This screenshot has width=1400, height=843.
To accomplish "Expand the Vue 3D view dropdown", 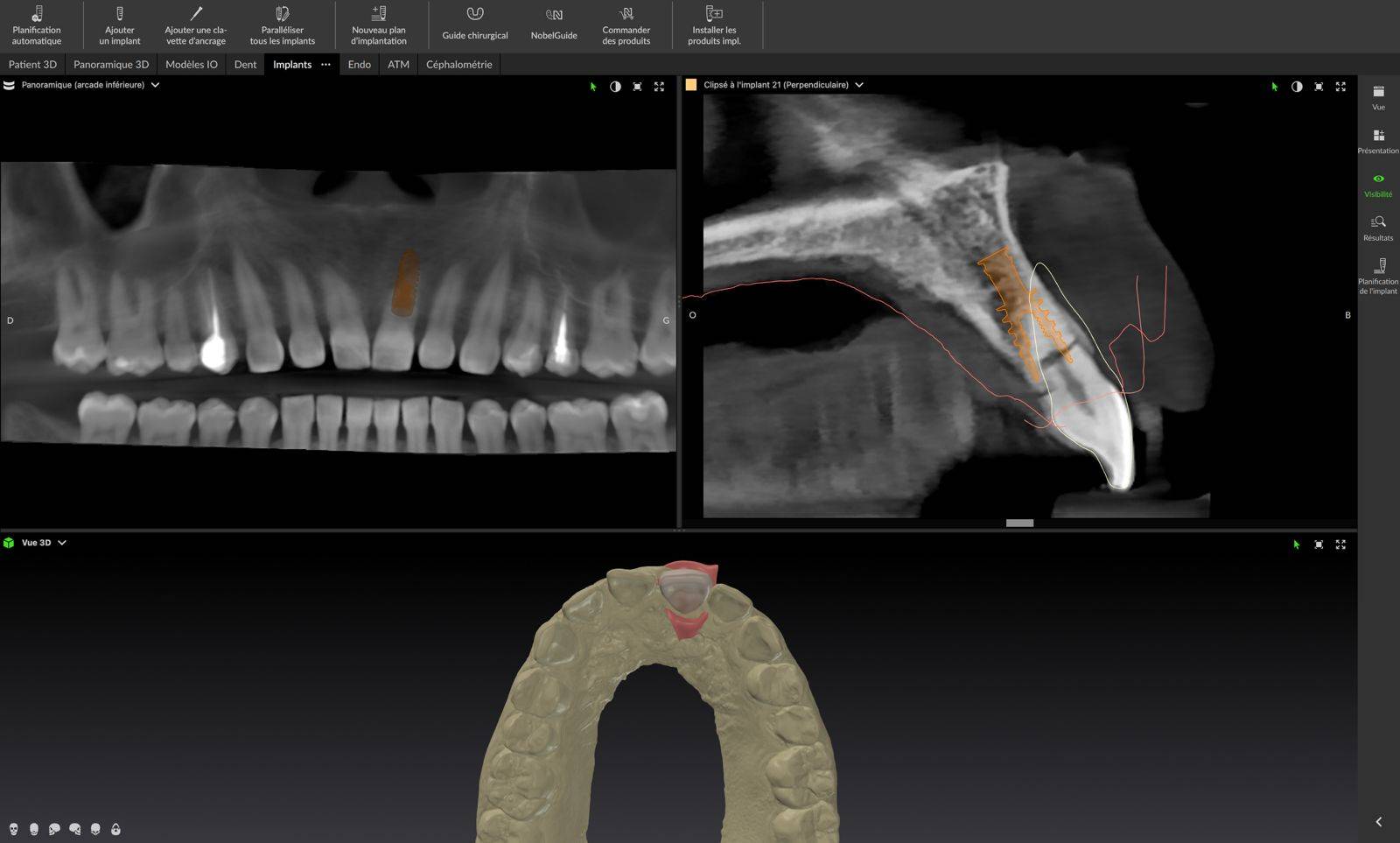I will [62, 543].
